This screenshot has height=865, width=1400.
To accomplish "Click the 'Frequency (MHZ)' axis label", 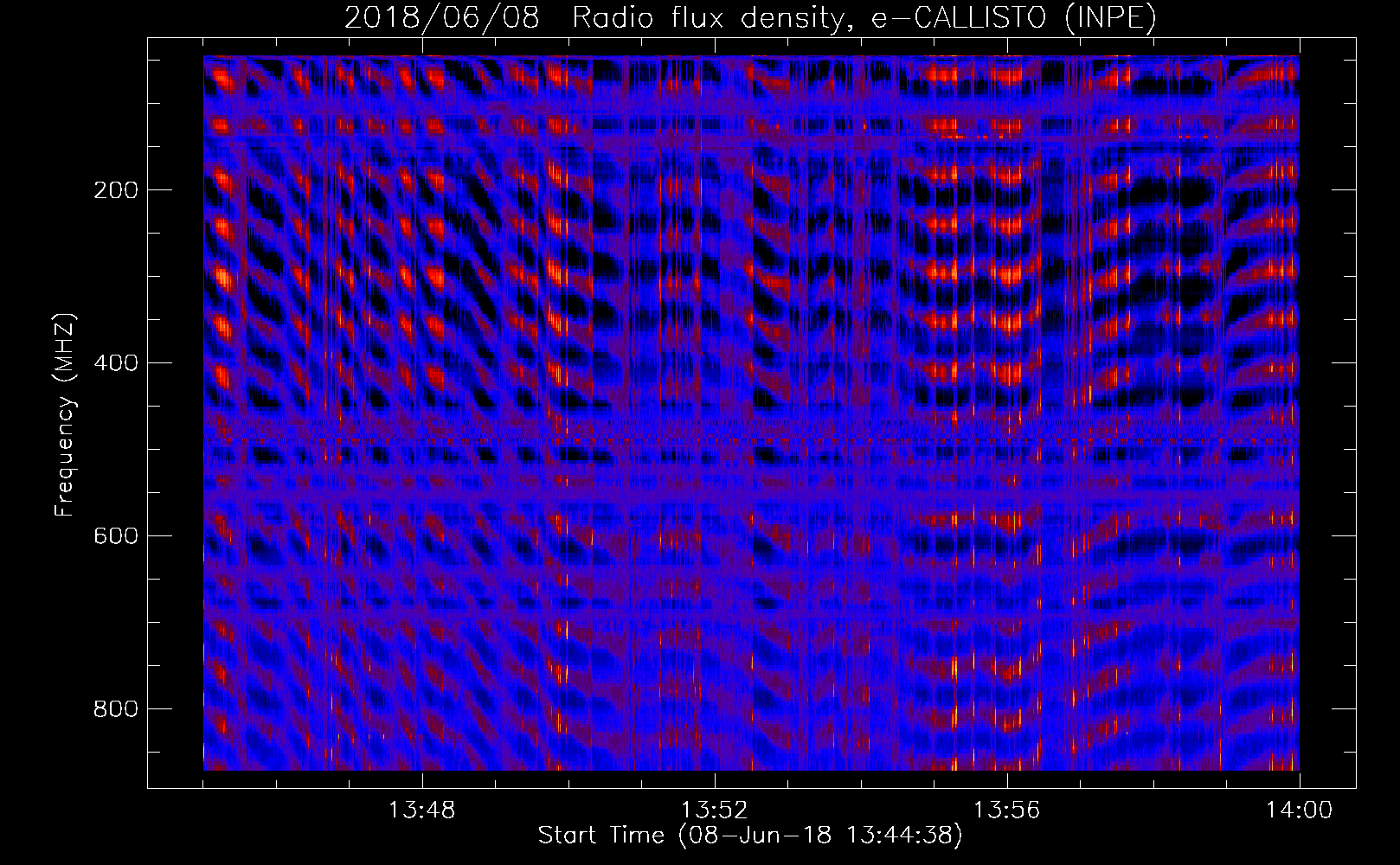I will [66, 414].
